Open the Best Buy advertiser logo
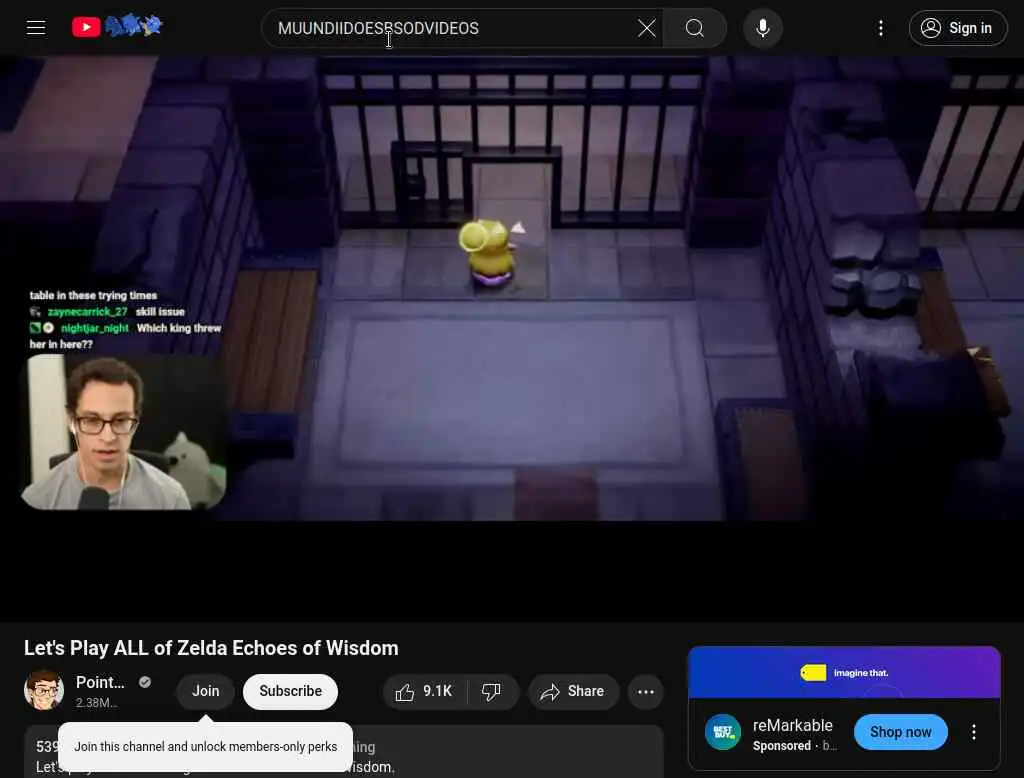1024x778 pixels. pos(723,732)
